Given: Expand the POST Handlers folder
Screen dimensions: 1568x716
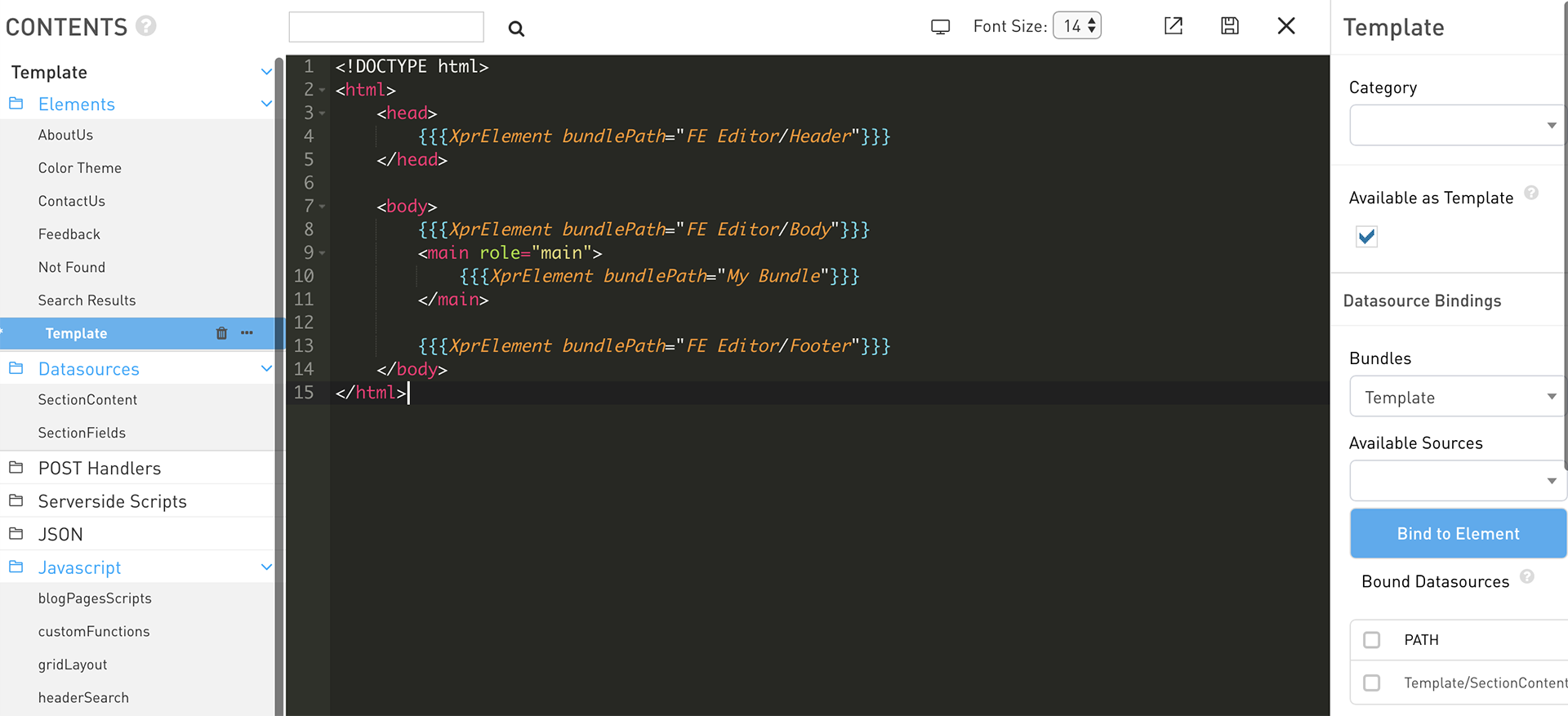Looking at the screenshot, I should point(100,468).
